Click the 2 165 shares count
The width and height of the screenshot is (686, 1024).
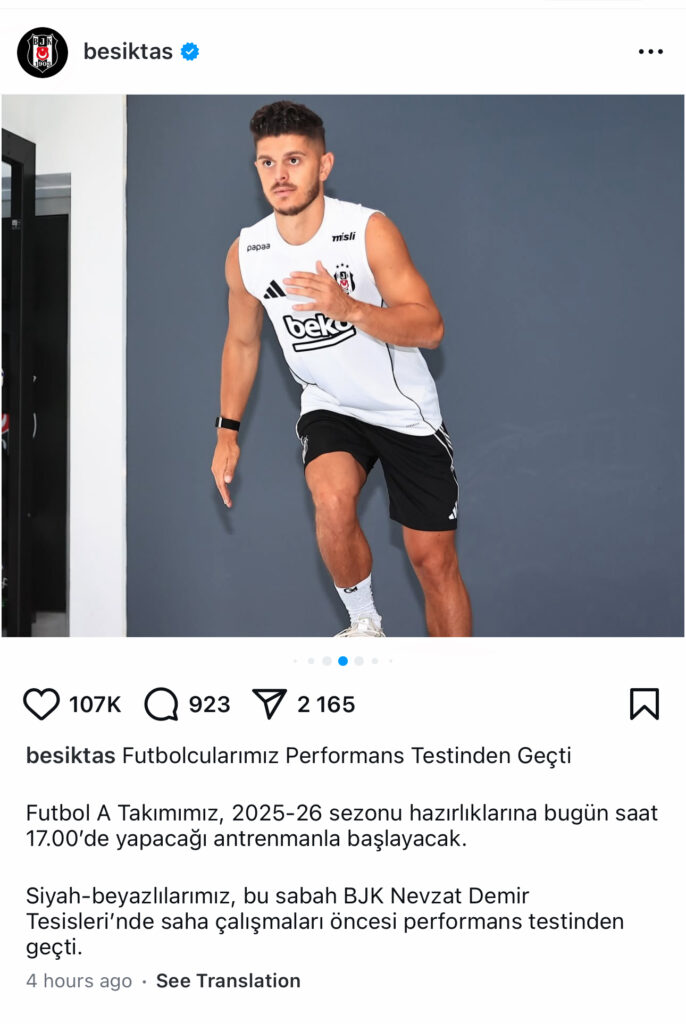pos(326,705)
